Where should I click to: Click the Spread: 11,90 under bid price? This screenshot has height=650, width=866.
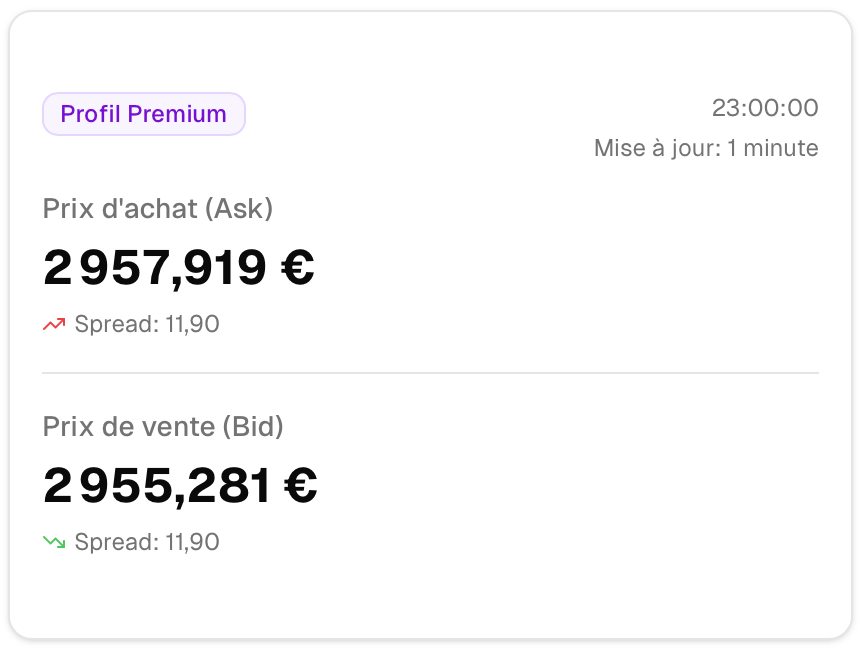[x=147, y=542]
